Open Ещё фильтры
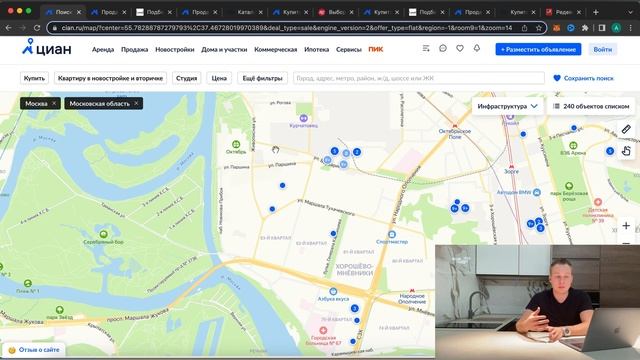The width and height of the screenshot is (640, 360). (262, 78)
